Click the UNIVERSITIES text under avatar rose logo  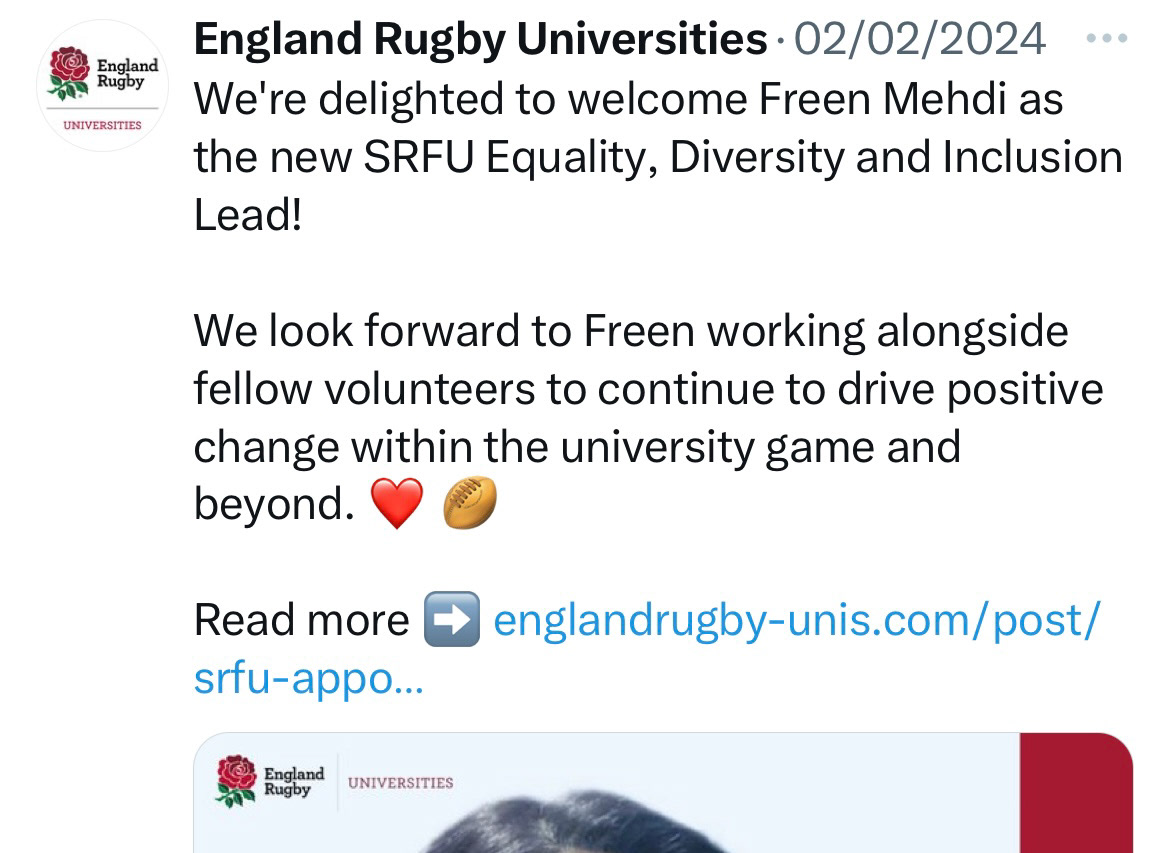coord(102,126)
